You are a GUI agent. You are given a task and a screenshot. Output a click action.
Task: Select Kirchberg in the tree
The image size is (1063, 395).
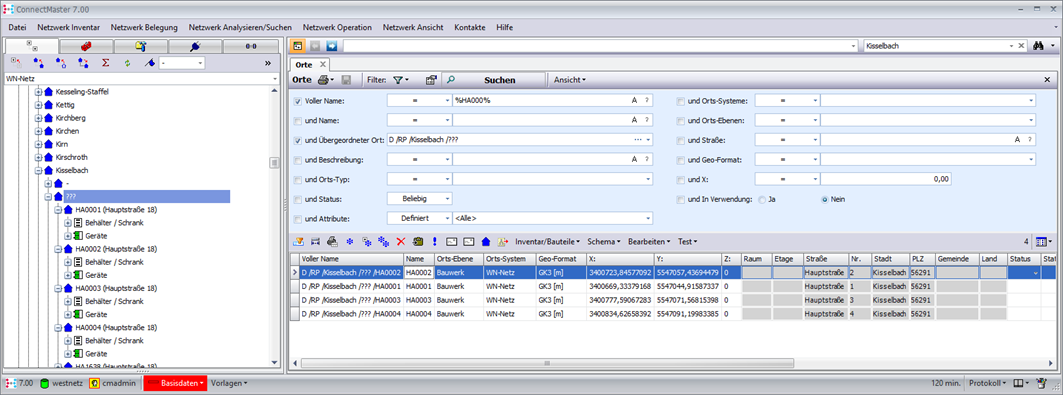pyautogui.click(x=71, y=118)
